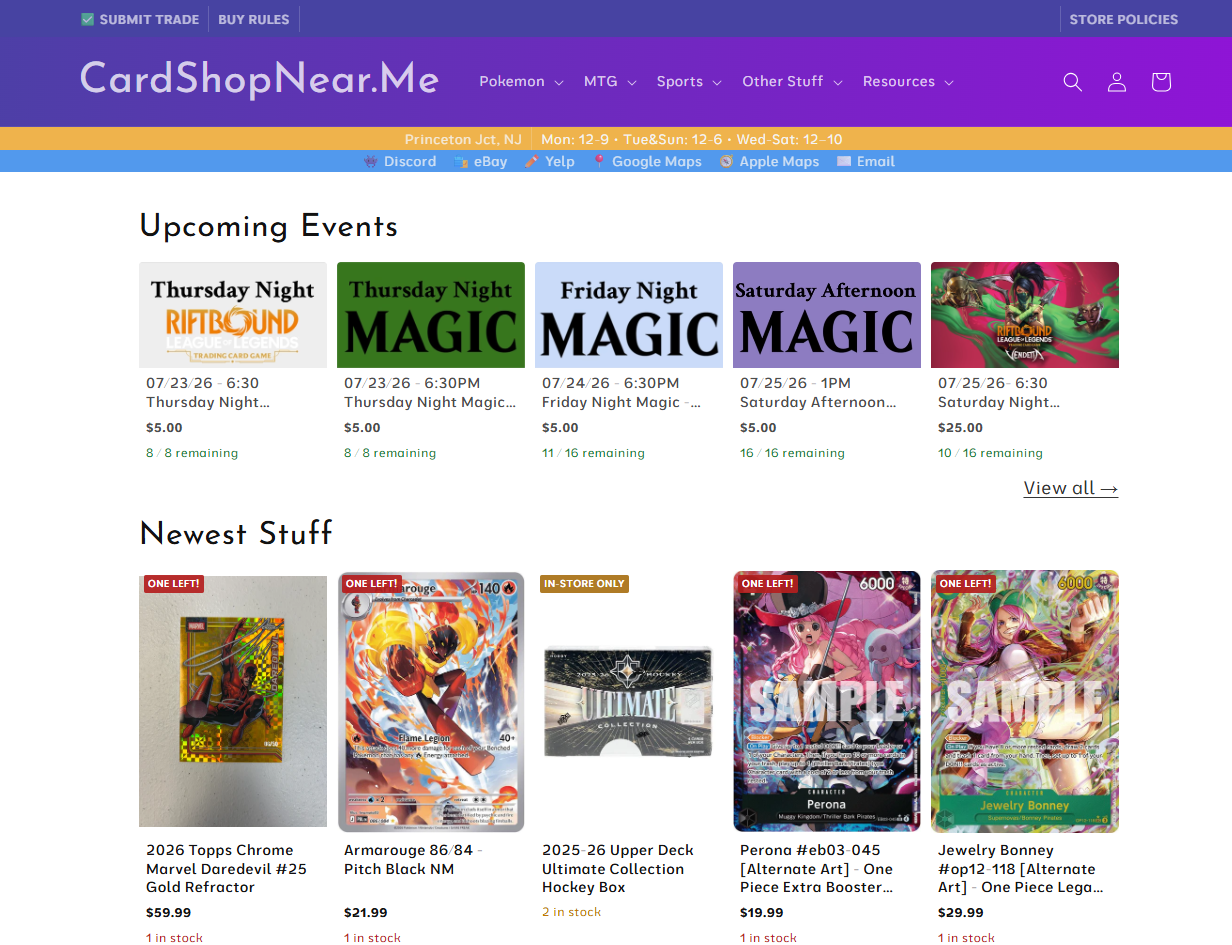Click the store hours text in banner
The image size is (1232, 945).
[692, 139]
